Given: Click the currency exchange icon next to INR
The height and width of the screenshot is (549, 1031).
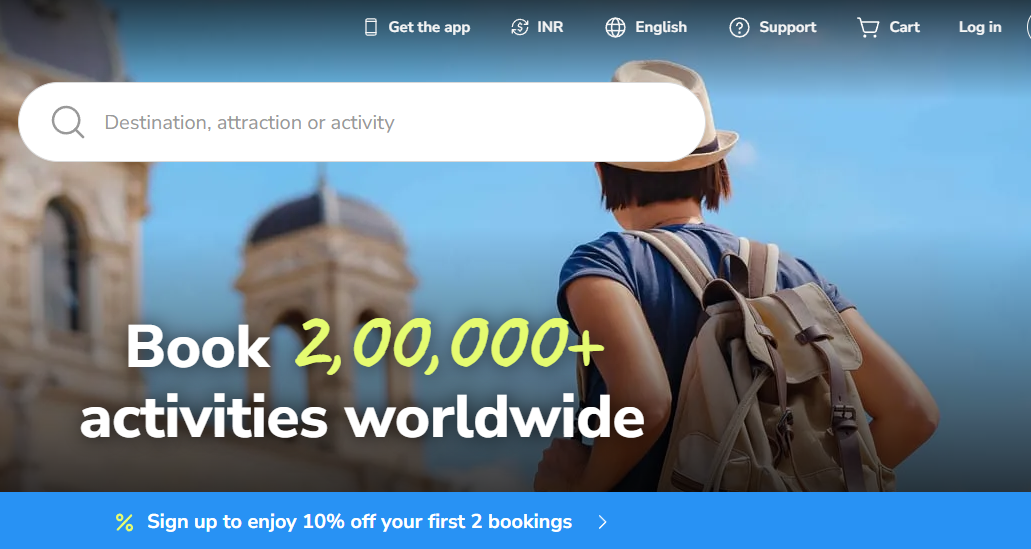Looking at the screenshot, I should [519, 27].
